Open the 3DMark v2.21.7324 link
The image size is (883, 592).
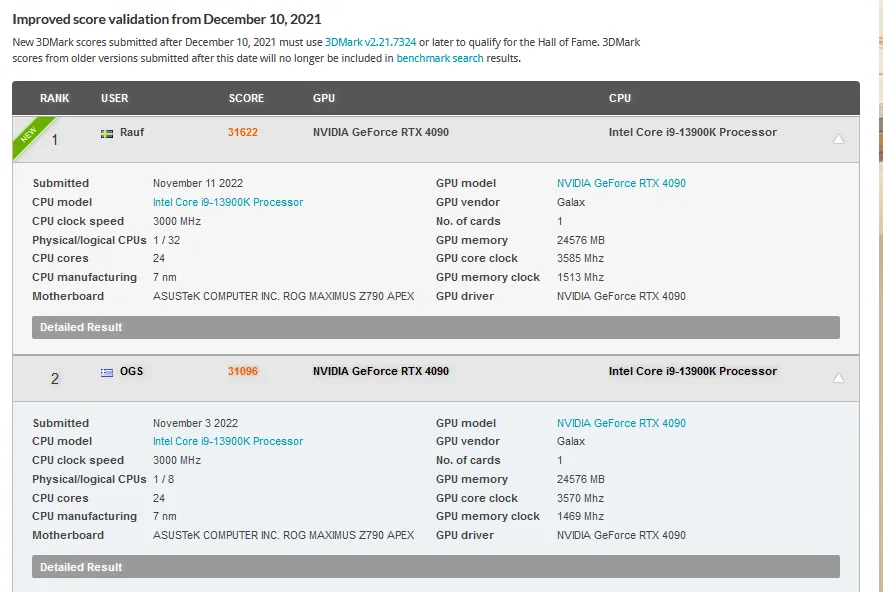pyautogui.click(x=371, y=42)
